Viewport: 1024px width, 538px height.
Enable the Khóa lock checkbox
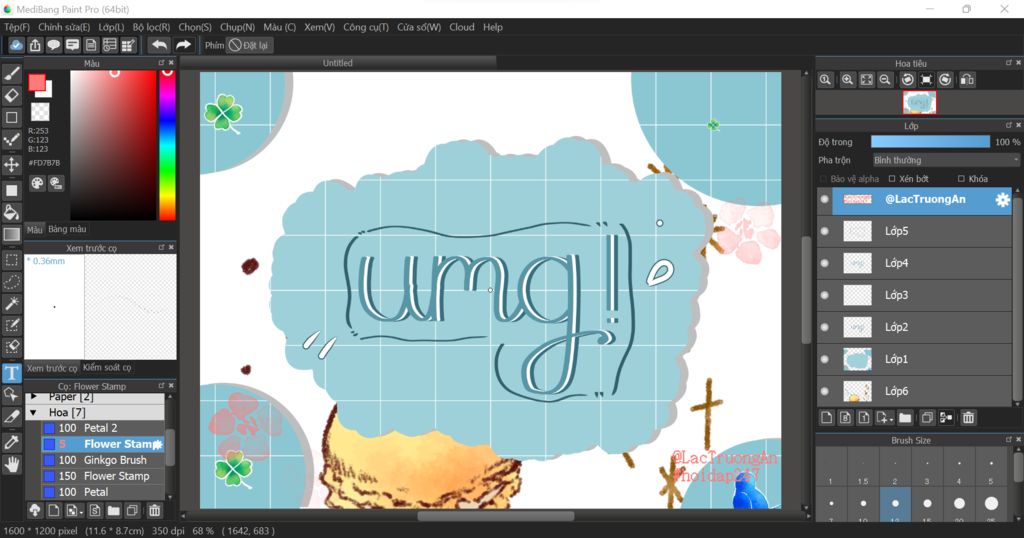961,179
